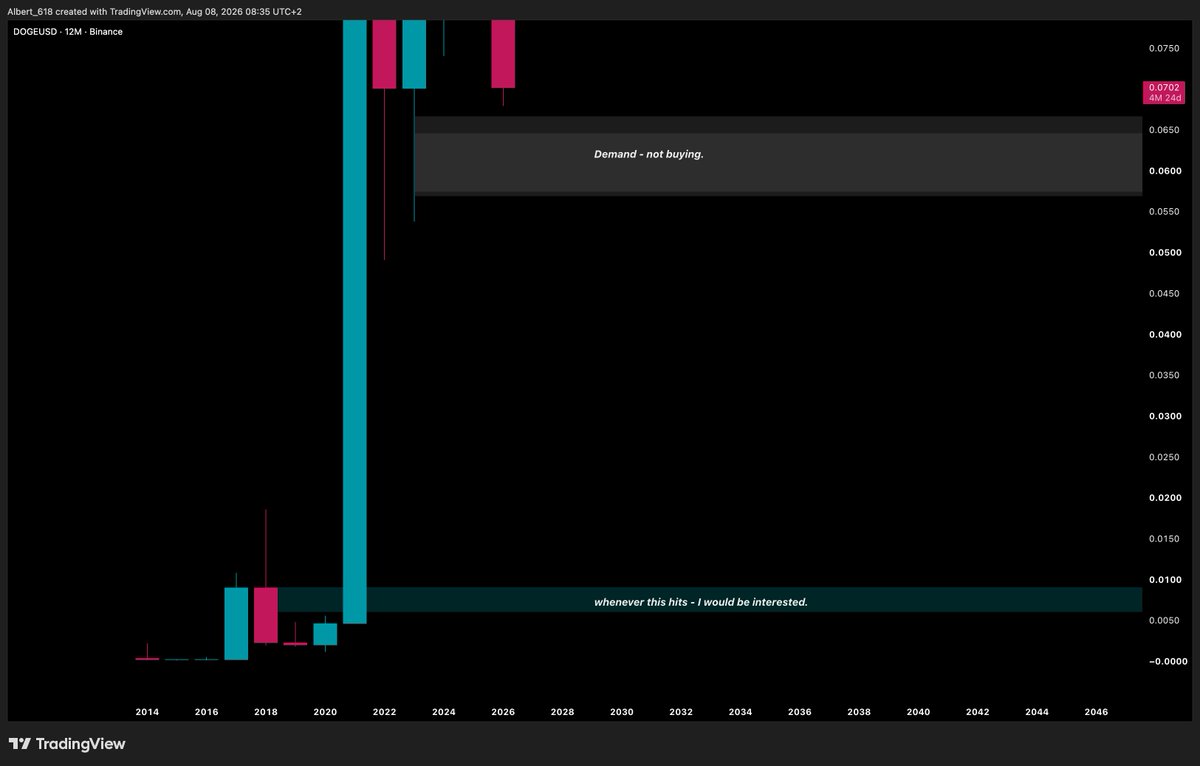This screenshot has height=766, width=1200.
Task: Click the 0.0650 price axis label
Action: point(1165,130)
